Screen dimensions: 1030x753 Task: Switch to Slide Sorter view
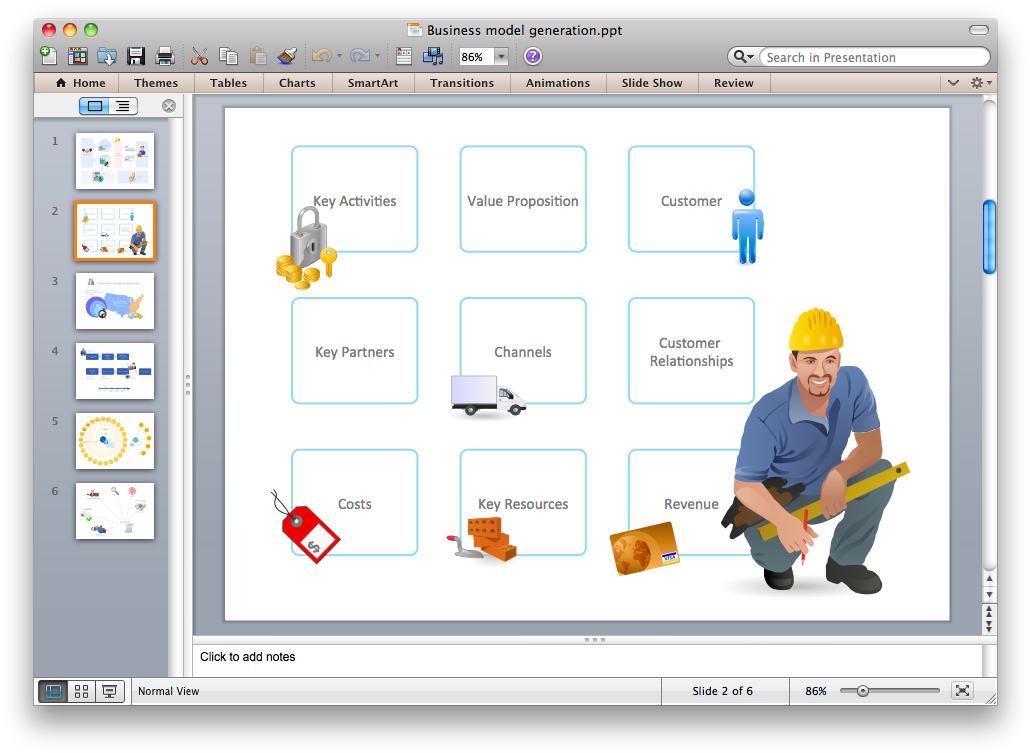click(x=82, y=691)
